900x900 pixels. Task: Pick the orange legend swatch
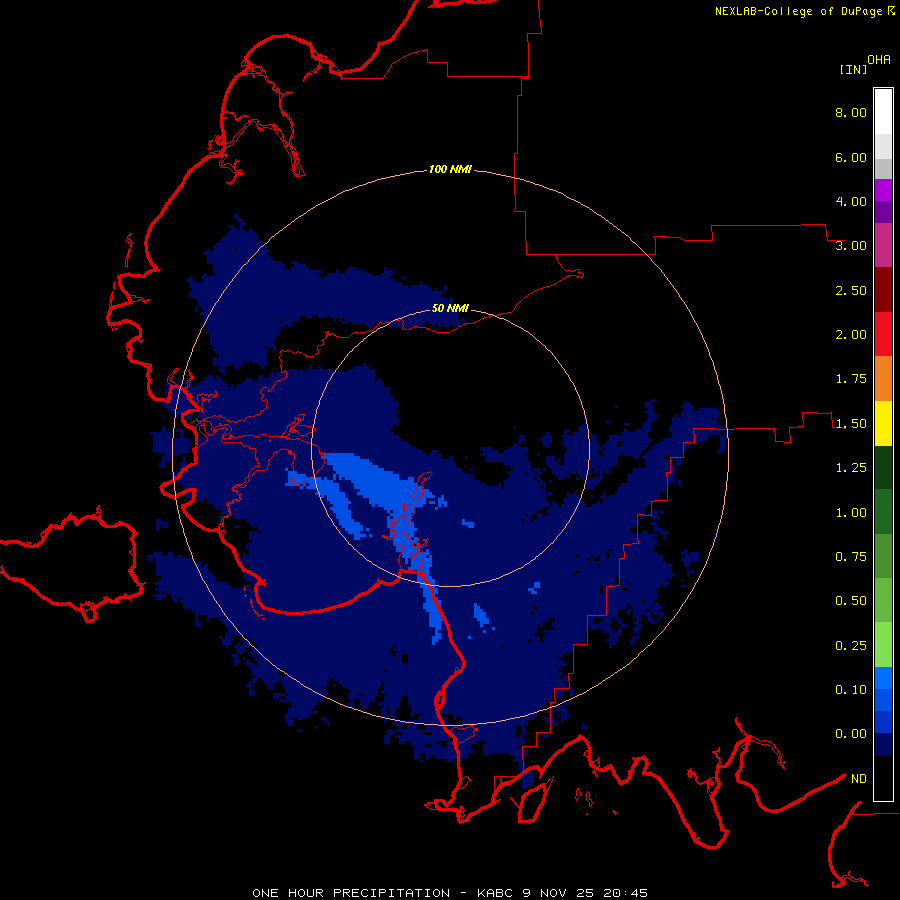883,379
